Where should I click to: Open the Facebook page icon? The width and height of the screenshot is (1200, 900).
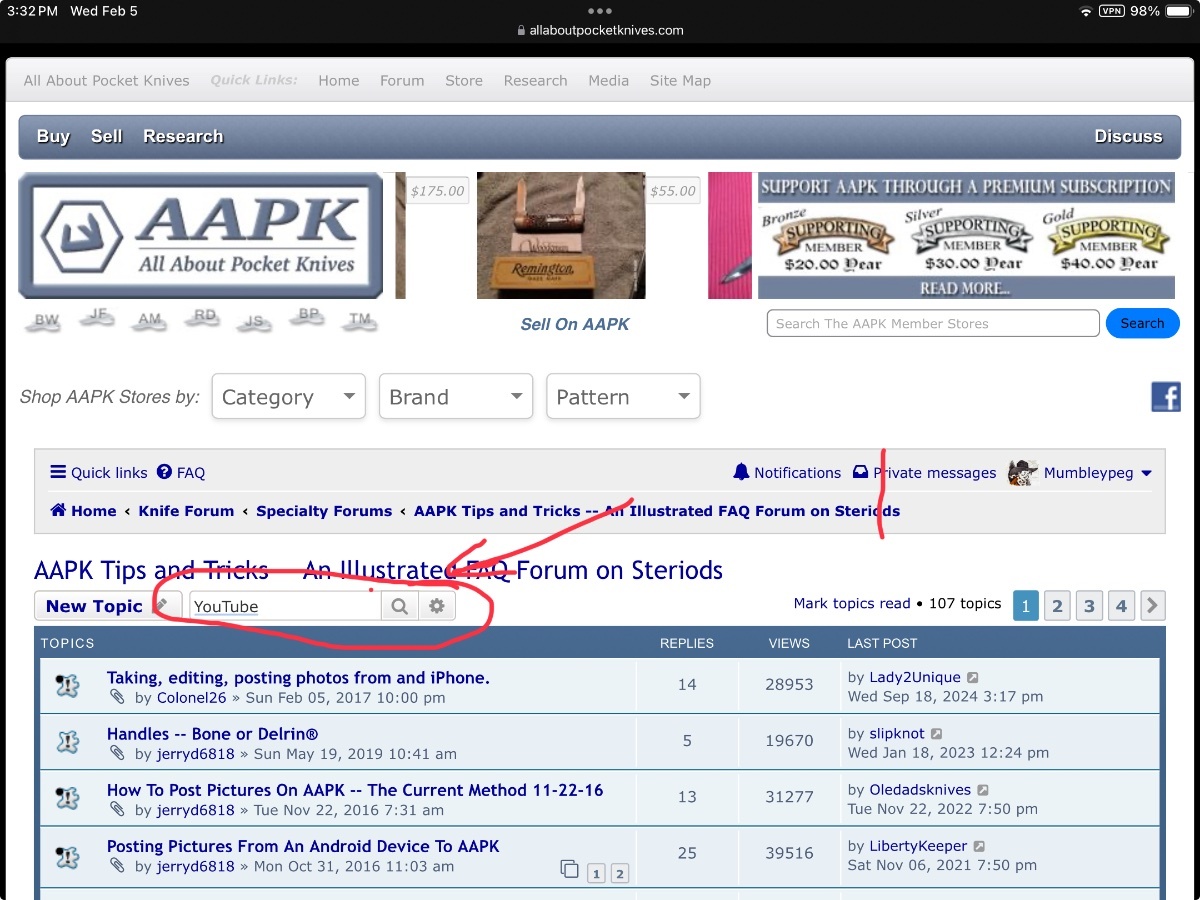1166,397
